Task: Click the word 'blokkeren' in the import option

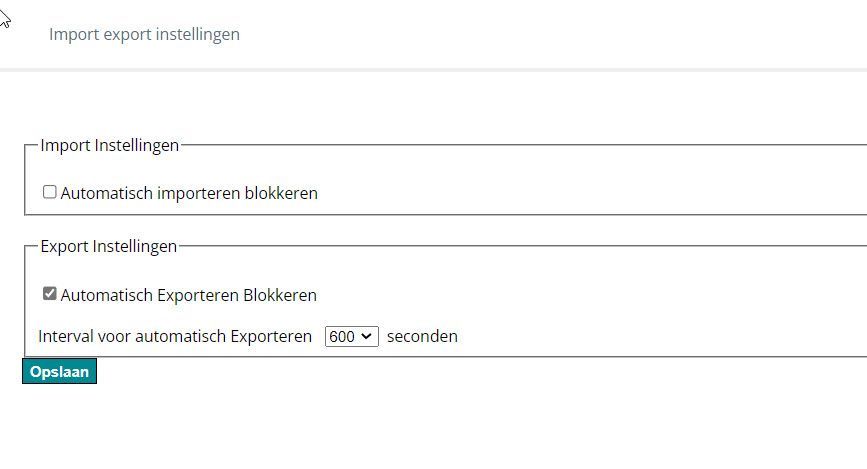Action: pyautogui.click(x=281, y=193)
